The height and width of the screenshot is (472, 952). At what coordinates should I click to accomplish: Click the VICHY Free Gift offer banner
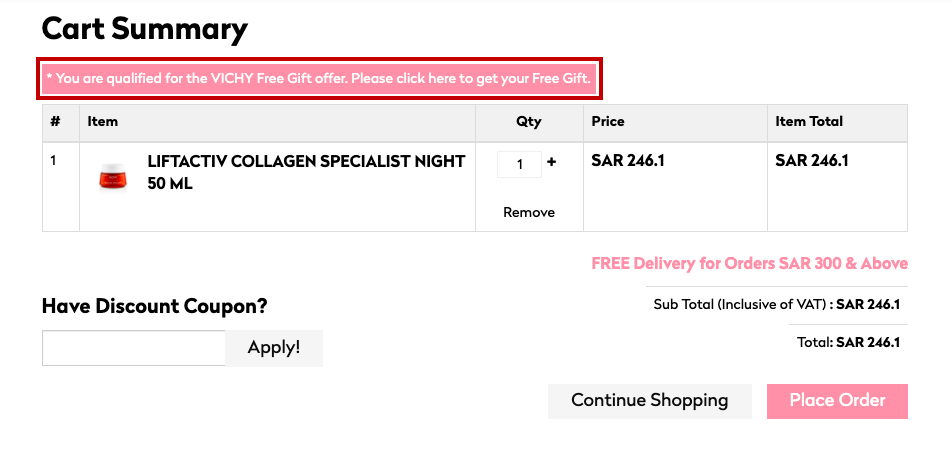click(x=319, y=78)
